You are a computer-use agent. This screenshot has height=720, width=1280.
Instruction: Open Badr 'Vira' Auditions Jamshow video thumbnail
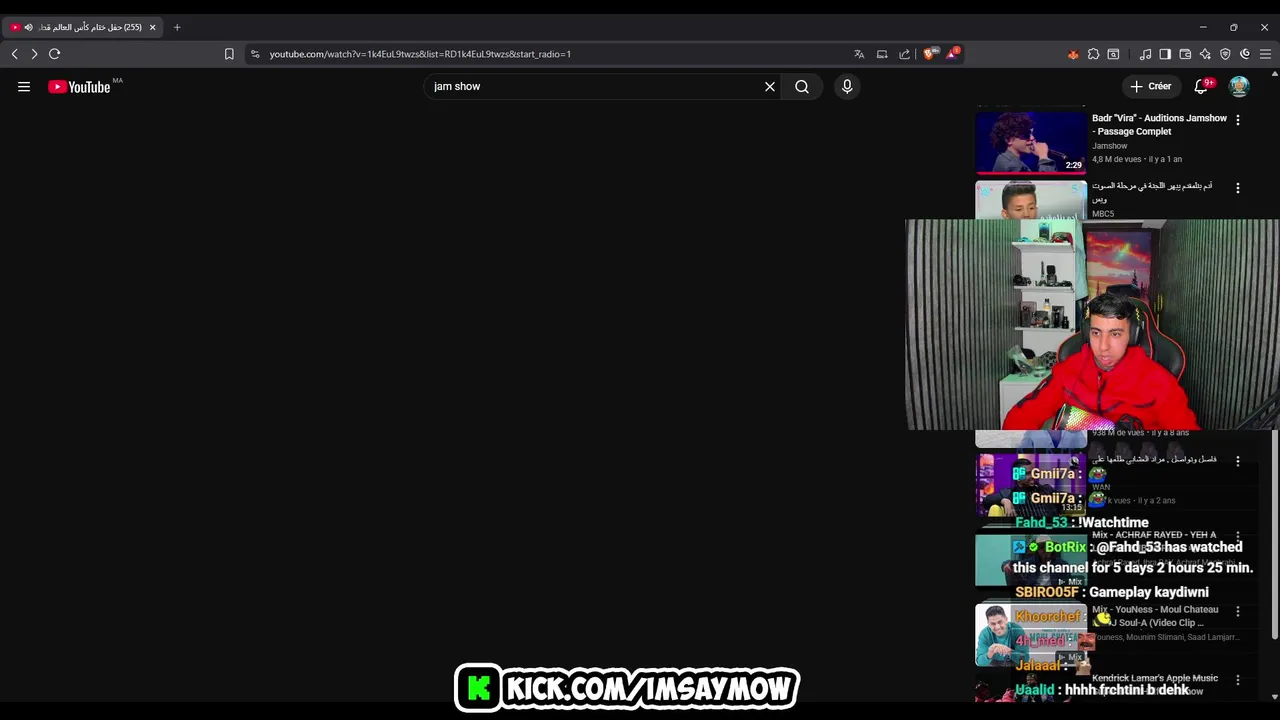(x=1031, y=142)
